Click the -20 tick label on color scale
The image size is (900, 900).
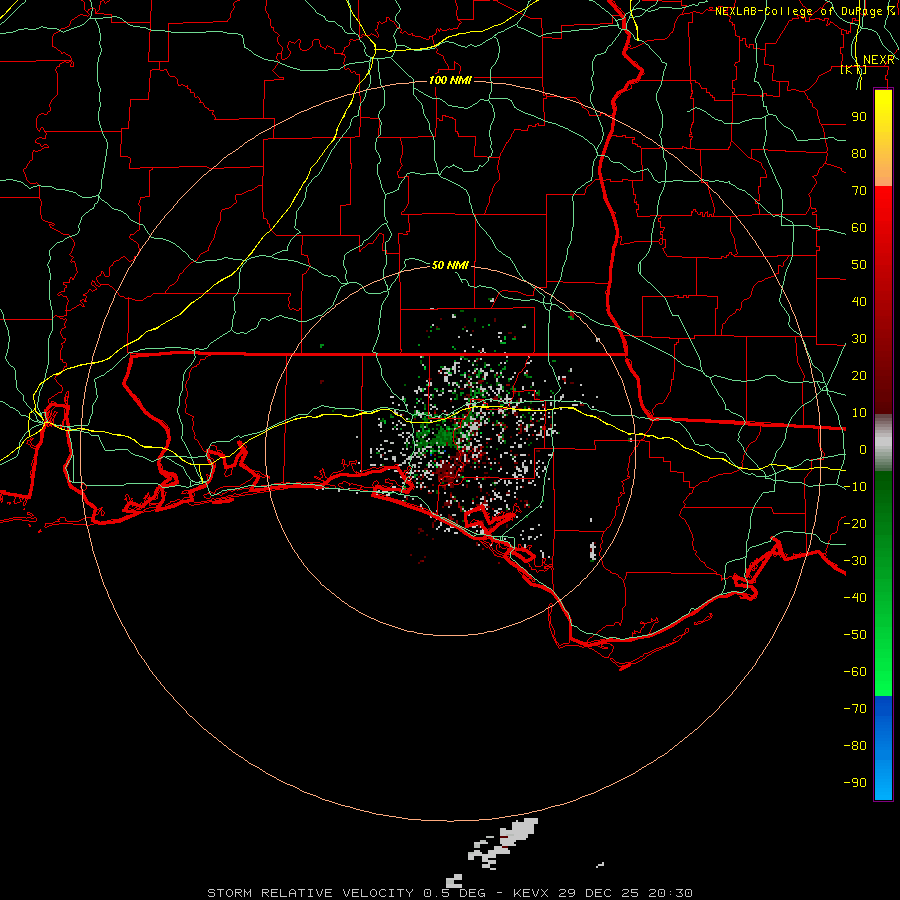click(855, 524)
